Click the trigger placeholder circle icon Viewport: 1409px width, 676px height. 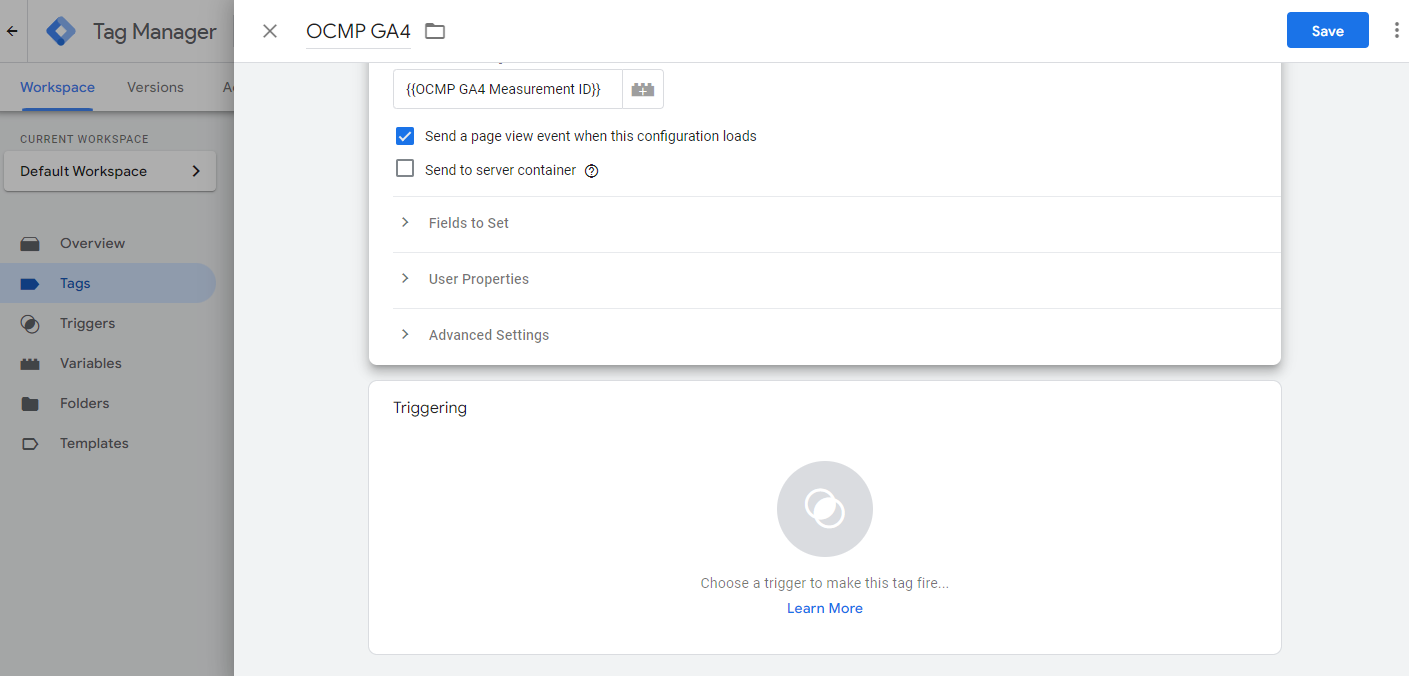click(x=825, y=509)
